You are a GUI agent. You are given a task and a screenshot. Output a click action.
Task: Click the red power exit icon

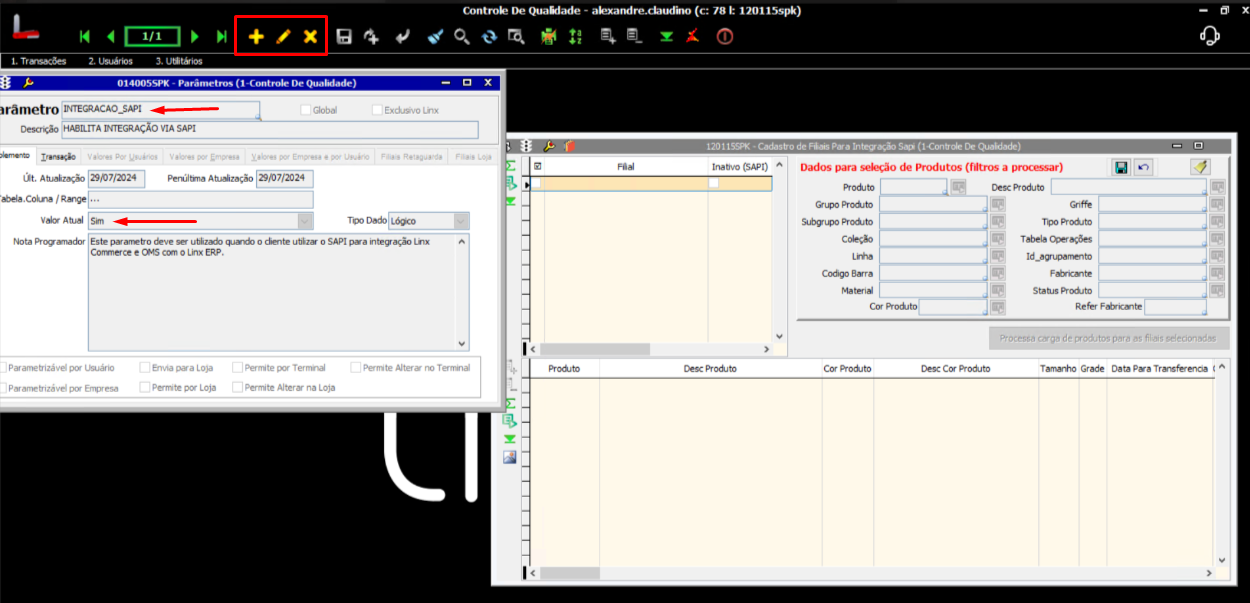click(724, 37)
